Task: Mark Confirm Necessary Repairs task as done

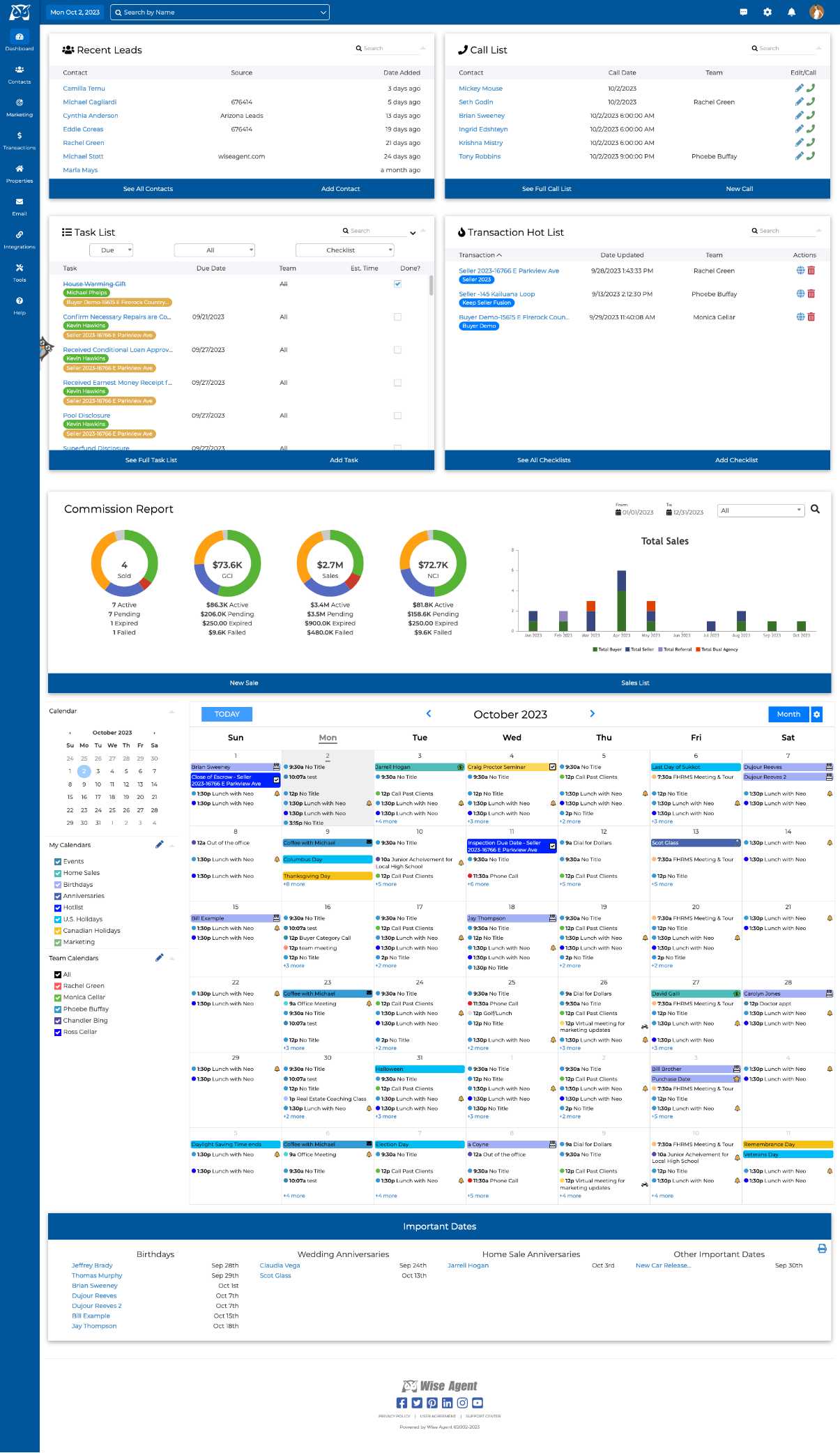Action: (x=397, y=317)
